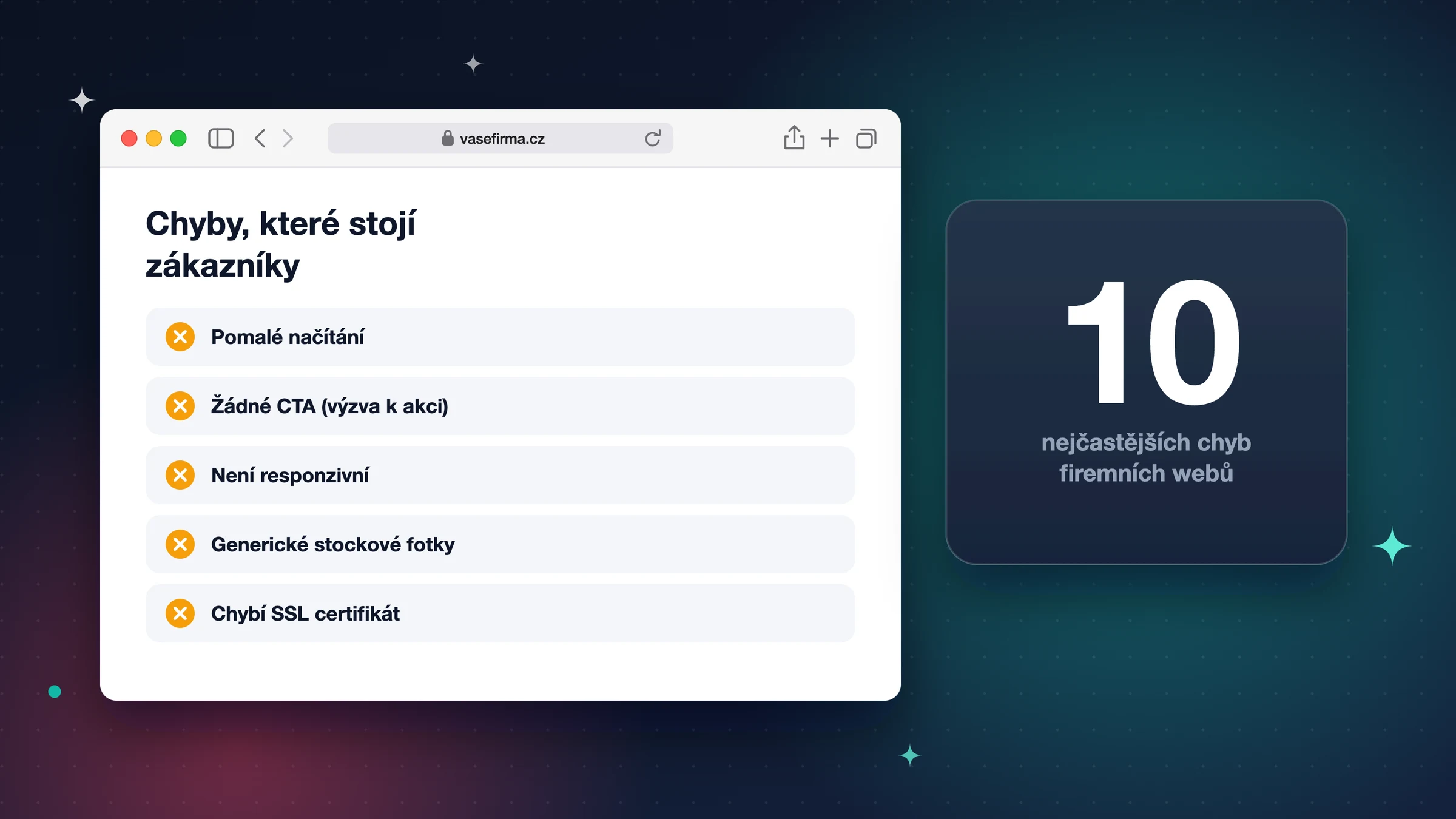Close the browser window with red button
The height and width of the screenshot is (819, 1456).
(x=129, y=138)
